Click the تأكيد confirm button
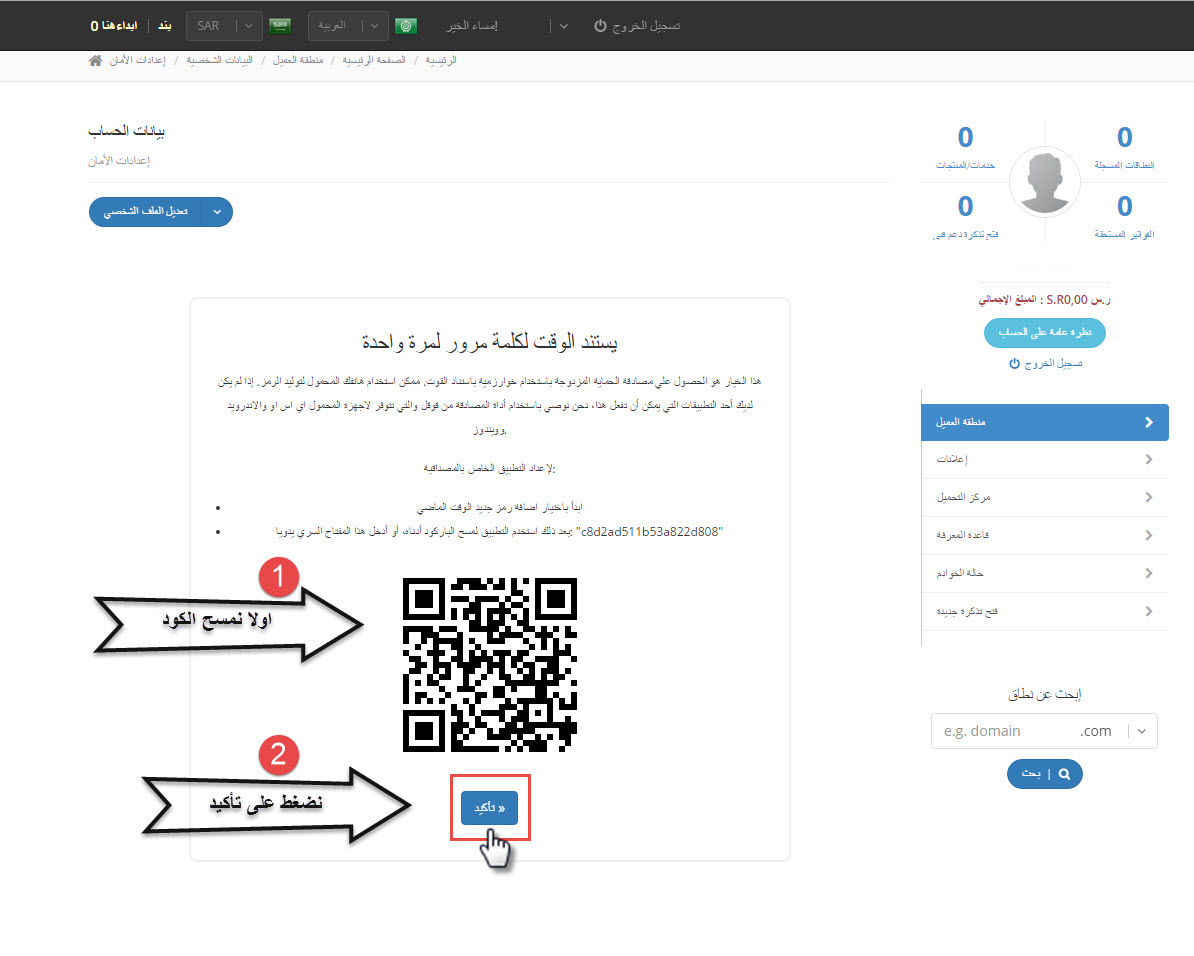This screenshot has width=1194, height=956. [x=489, y=807]
